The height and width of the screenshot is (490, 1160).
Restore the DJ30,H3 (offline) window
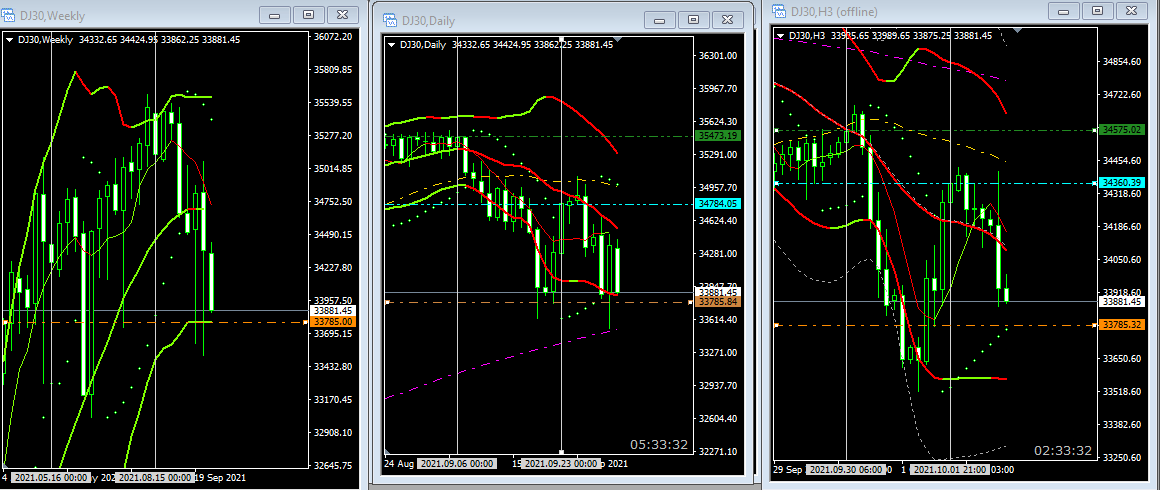tap(1098, 10)
